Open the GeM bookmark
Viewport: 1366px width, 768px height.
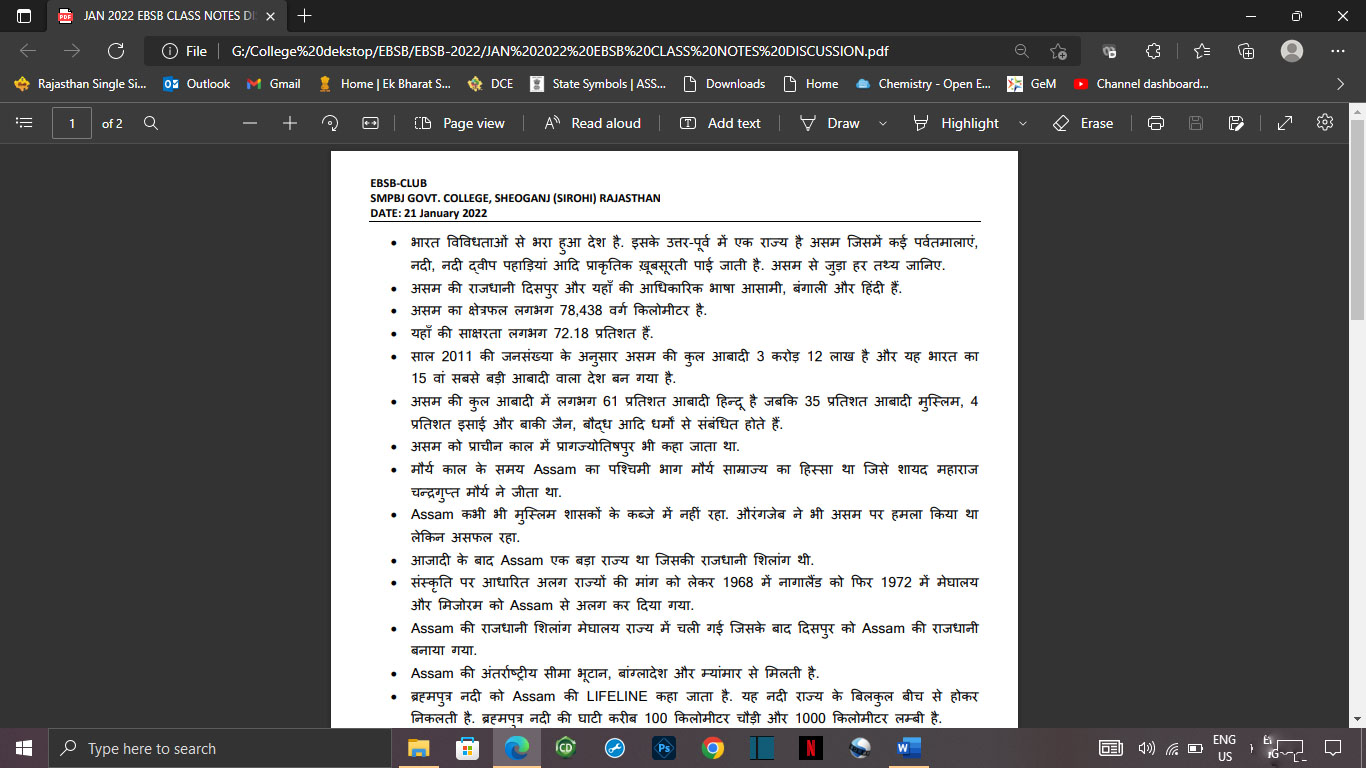(1031, 84)
